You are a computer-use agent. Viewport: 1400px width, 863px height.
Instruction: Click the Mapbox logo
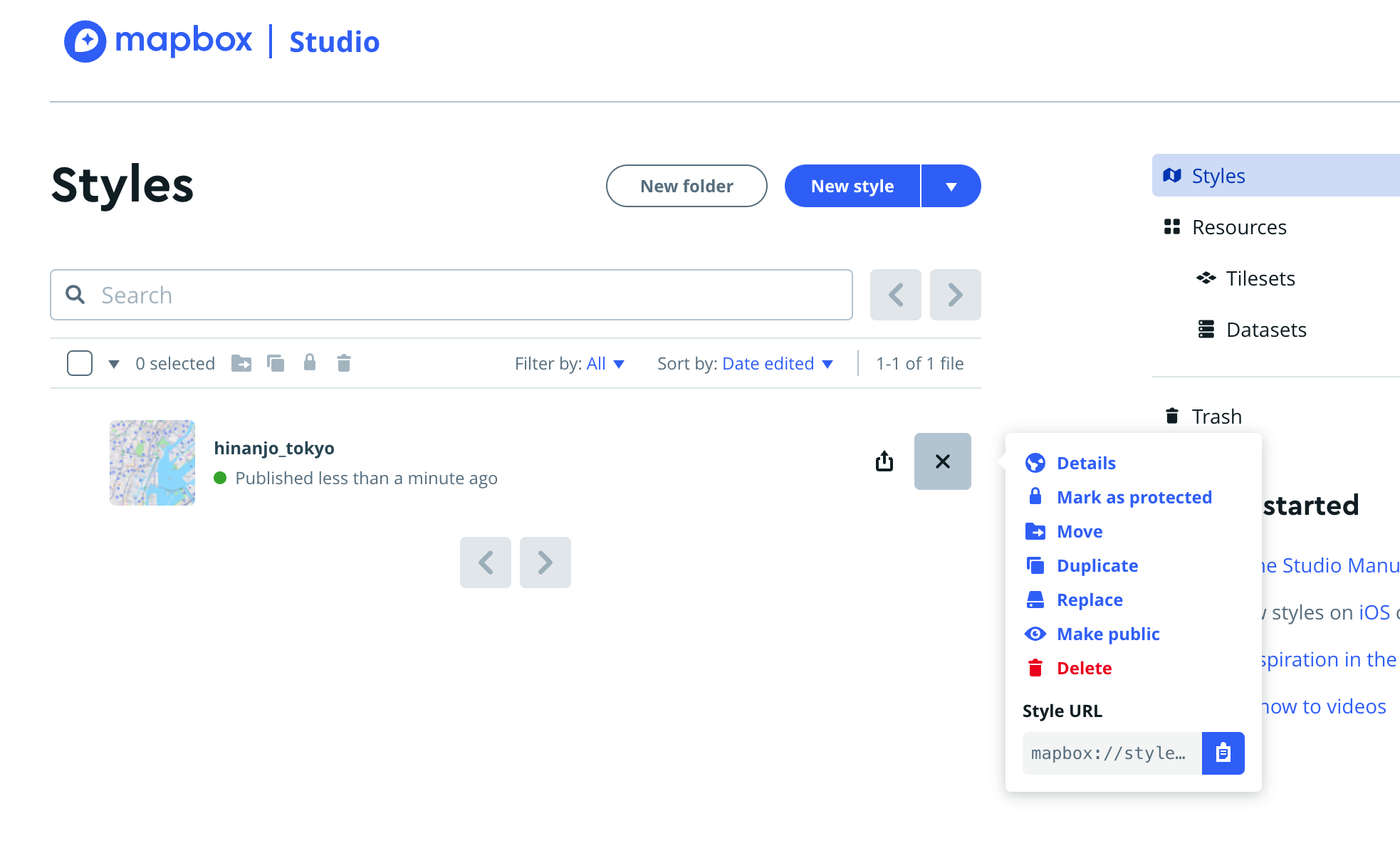point(158,41)
